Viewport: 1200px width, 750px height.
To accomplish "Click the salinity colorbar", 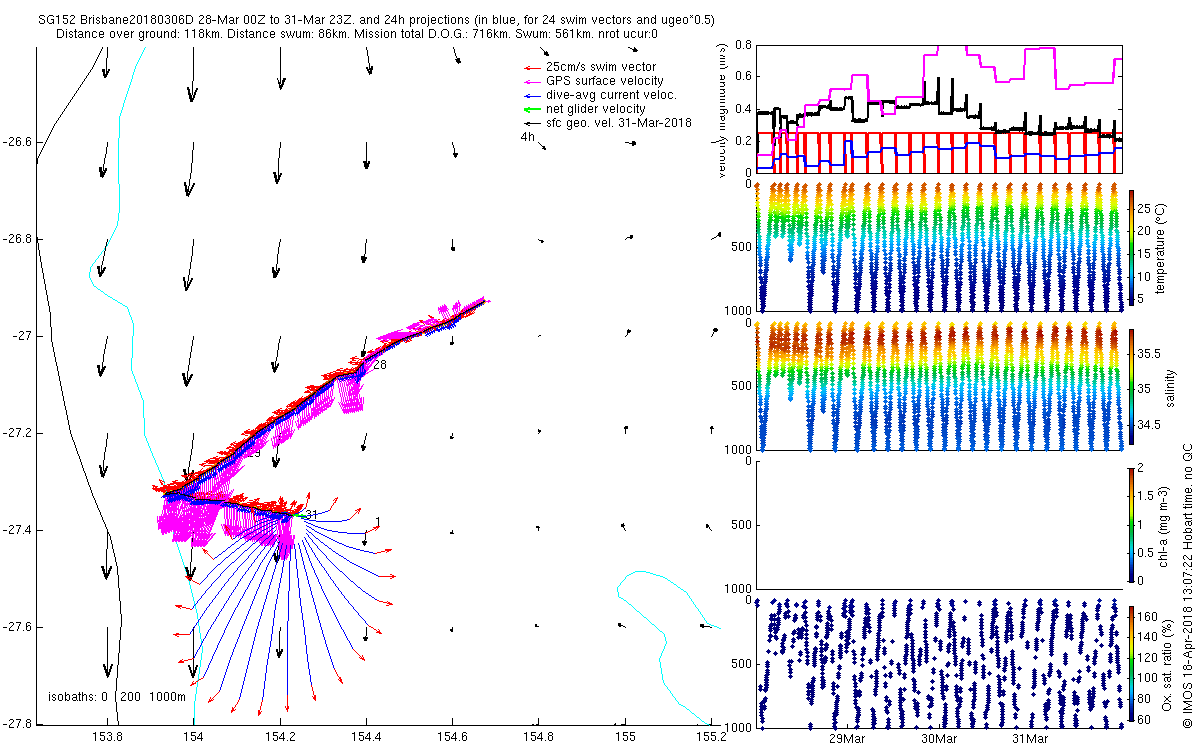I will tap(1132, 386).
